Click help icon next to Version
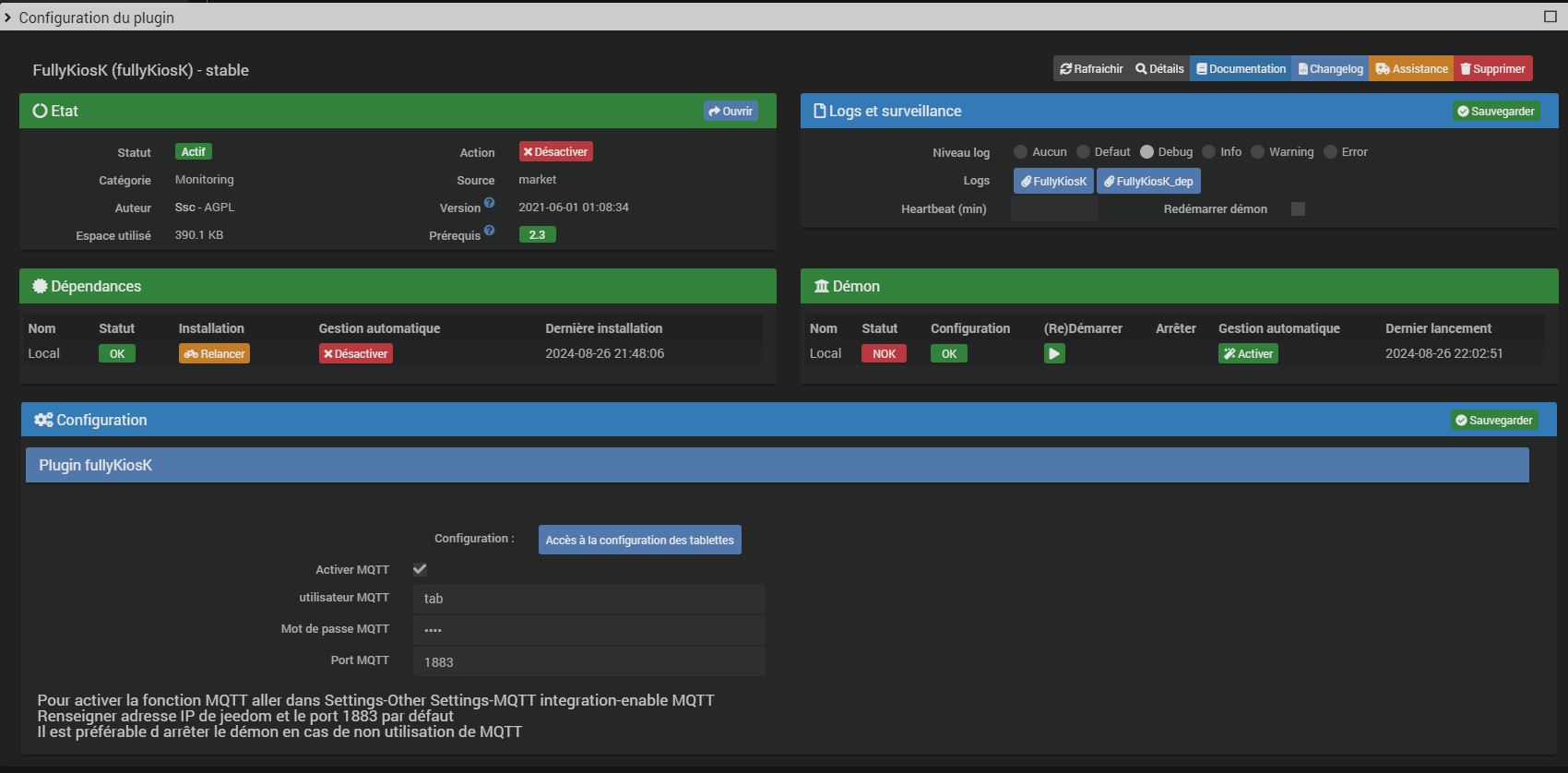Image resolution: width=1568 pixels, height=773 pixels. coord(490,203)
